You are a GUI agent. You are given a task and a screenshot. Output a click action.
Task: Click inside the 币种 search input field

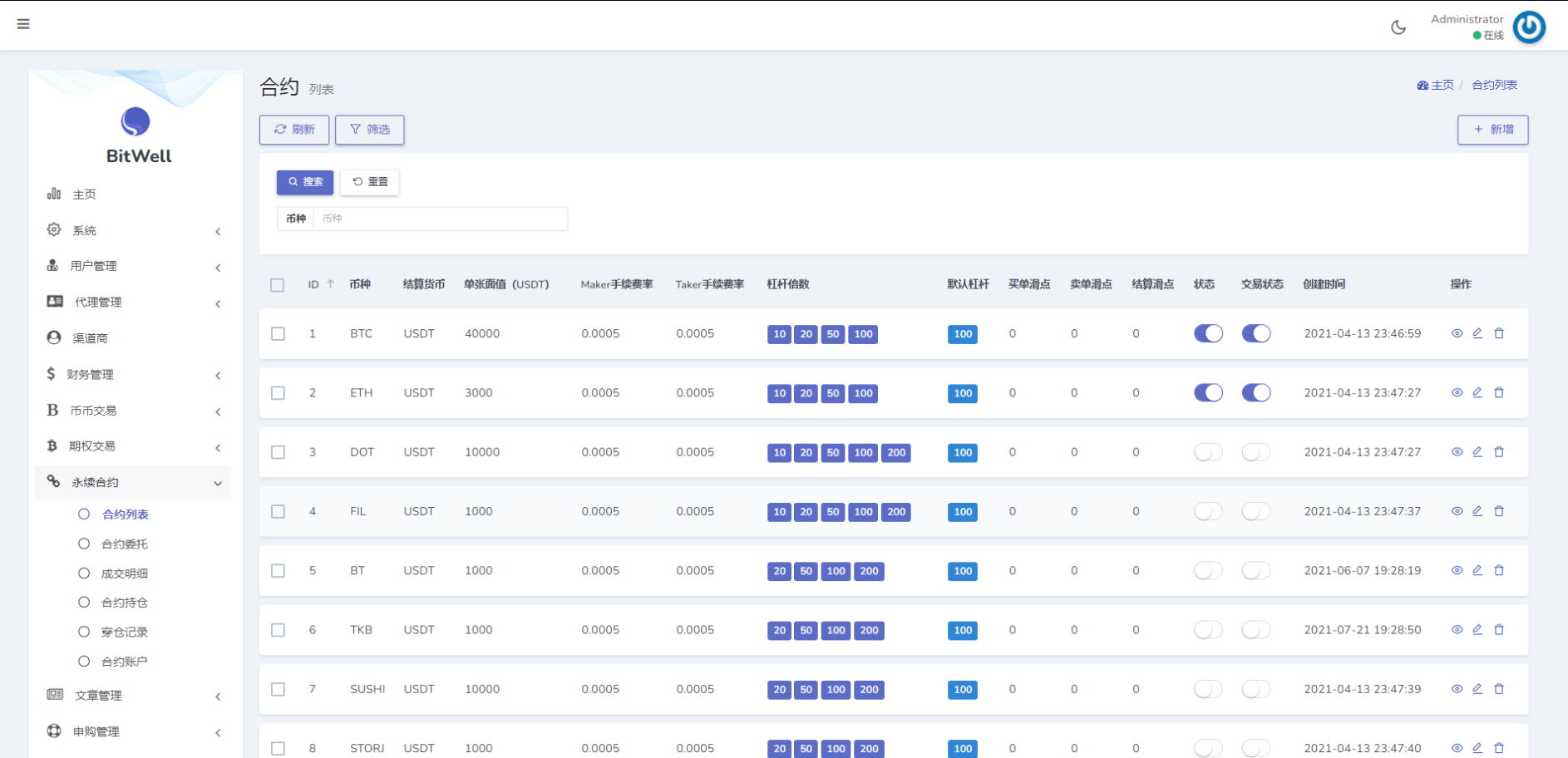(x=441, y=218)
